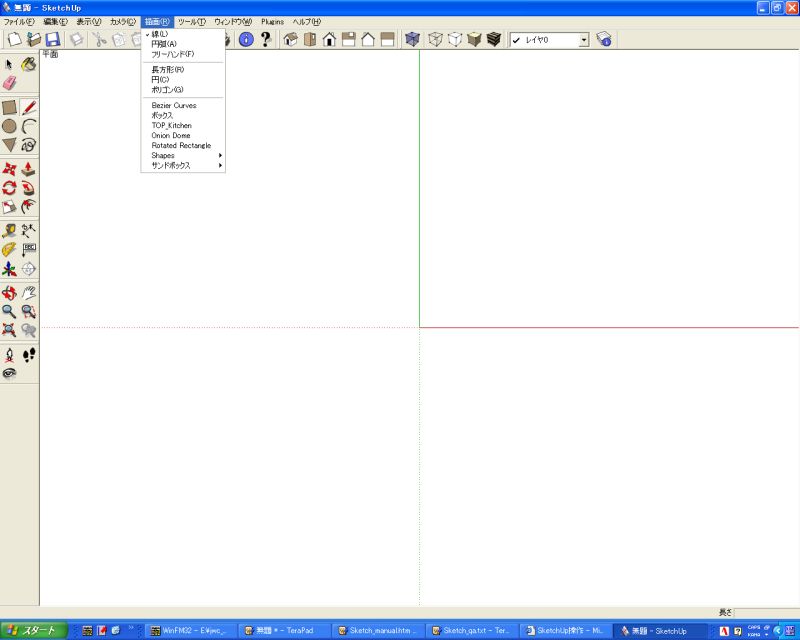The image size is (800, 640).
Task: Select the Zoom magnifier tool
Action: [x=9, y=311]
